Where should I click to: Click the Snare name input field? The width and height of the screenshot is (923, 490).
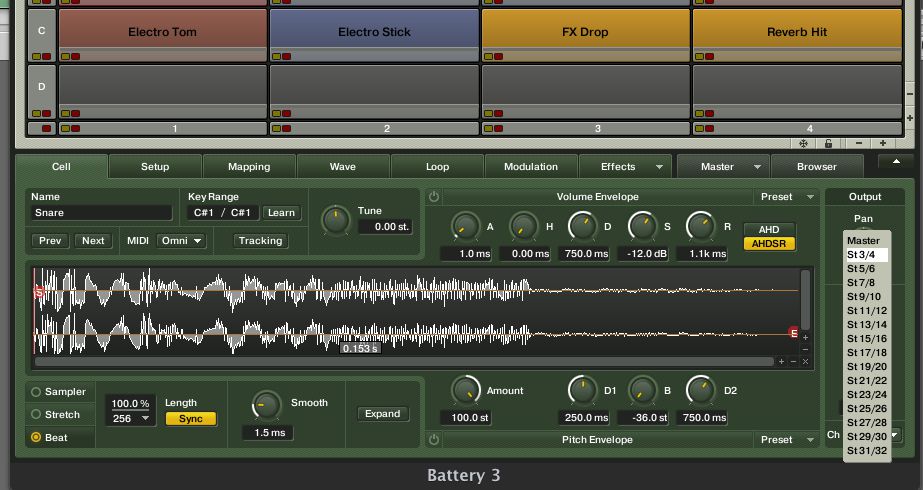pyautogui.click(x=101, y=213)
